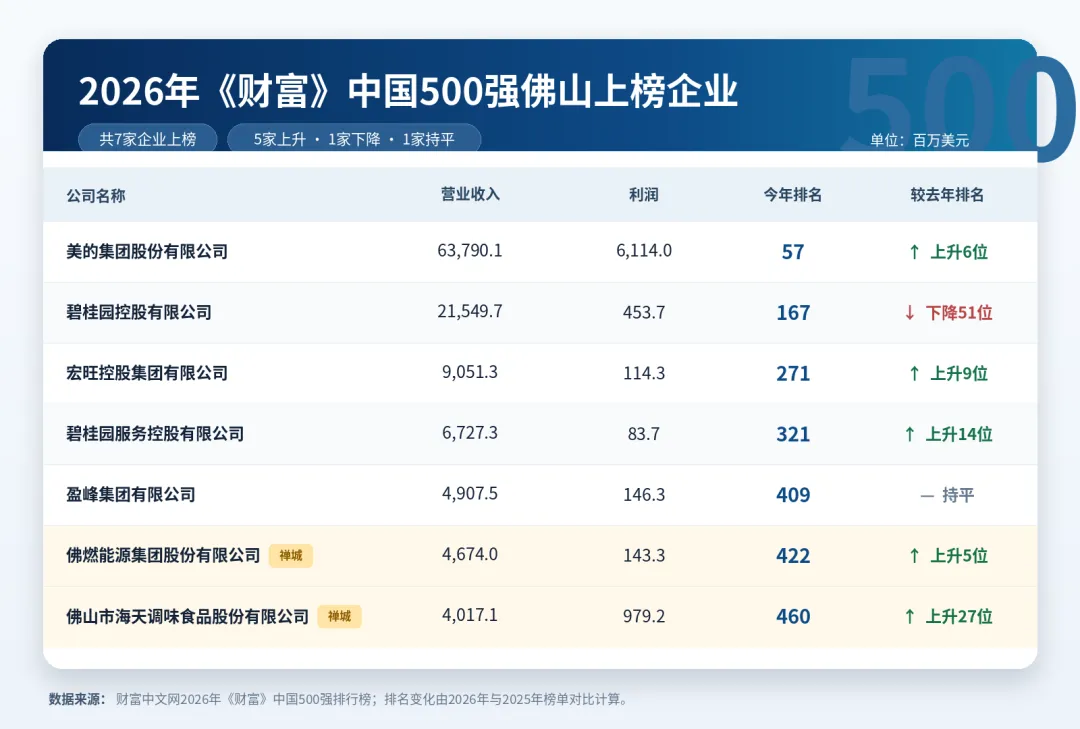Click revenue value 4,907.5
The width and height of the screenshot is (1080, 729).
[x=470, y=493]
